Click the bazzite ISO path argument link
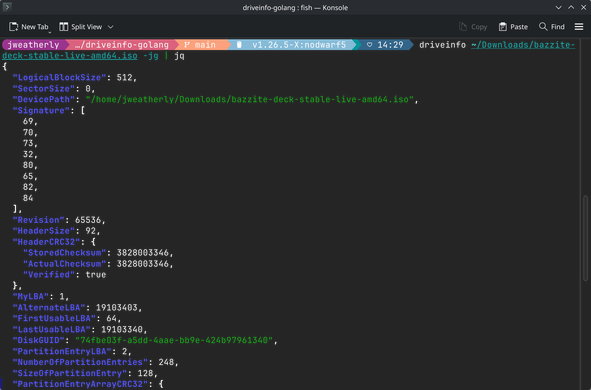 pos(523,45)
